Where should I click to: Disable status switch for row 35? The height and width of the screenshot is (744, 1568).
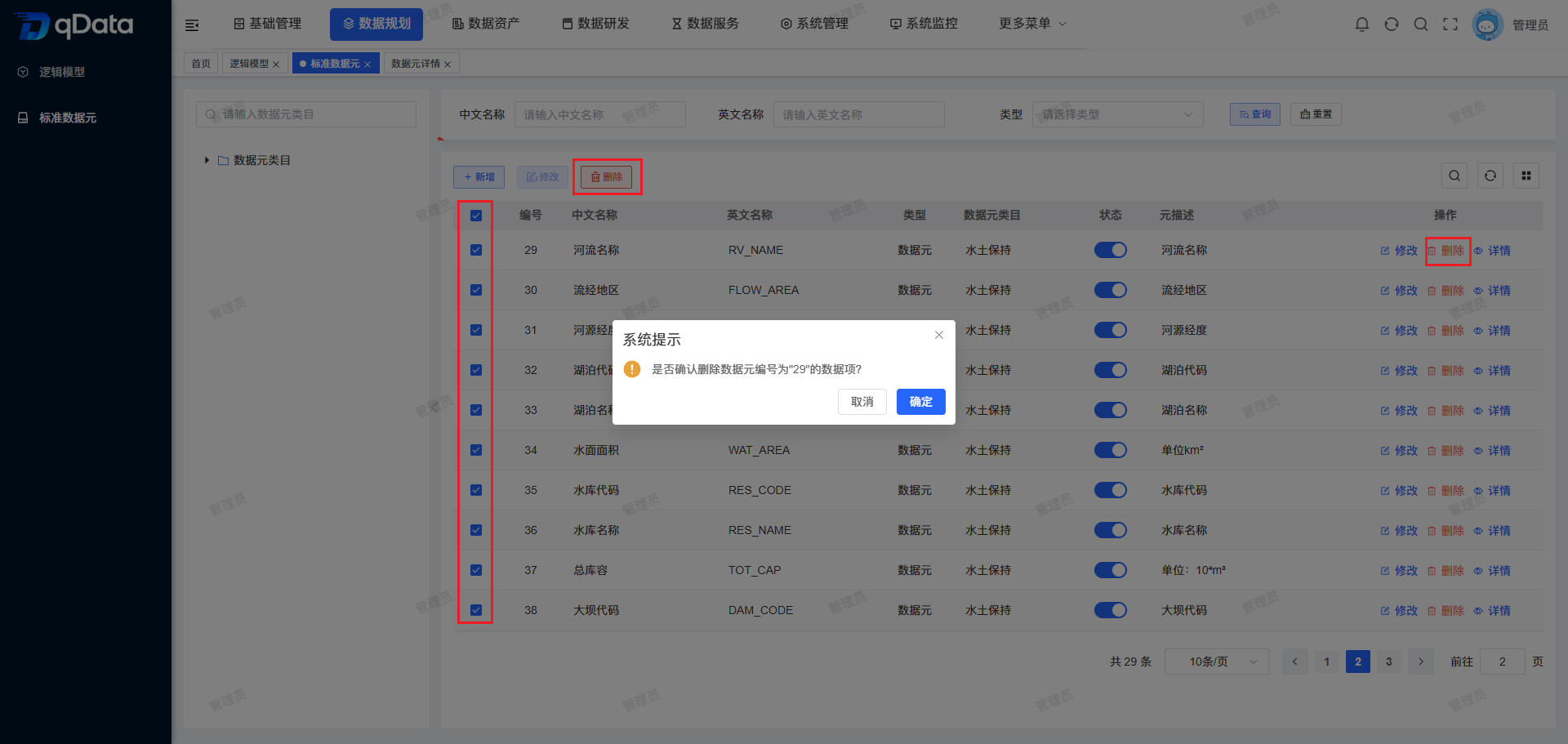click(1111, 490)
